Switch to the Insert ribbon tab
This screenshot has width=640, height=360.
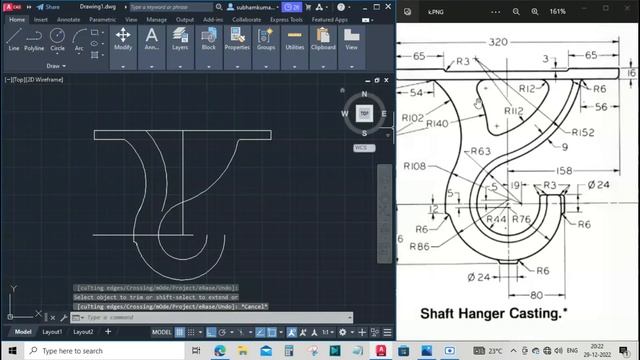point(40,20)
